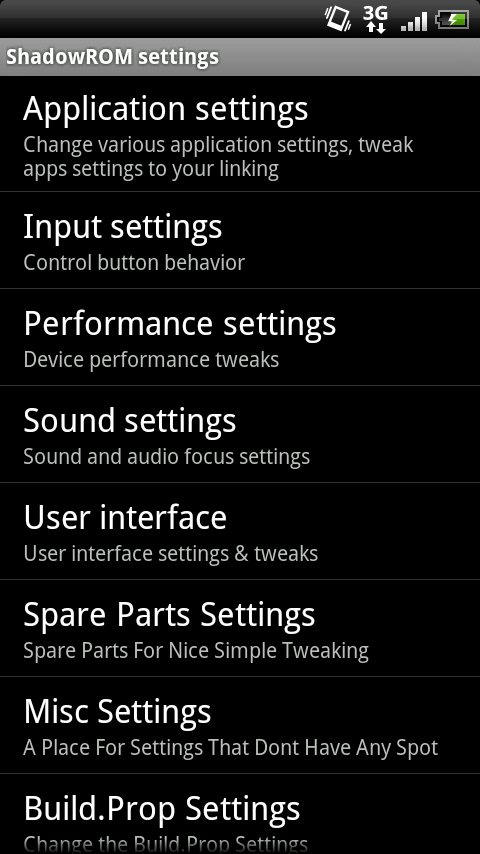Tap 'User interface settings & tweaks' text
This screenshot has width=480, height=854.
click(x=171, y=553)
